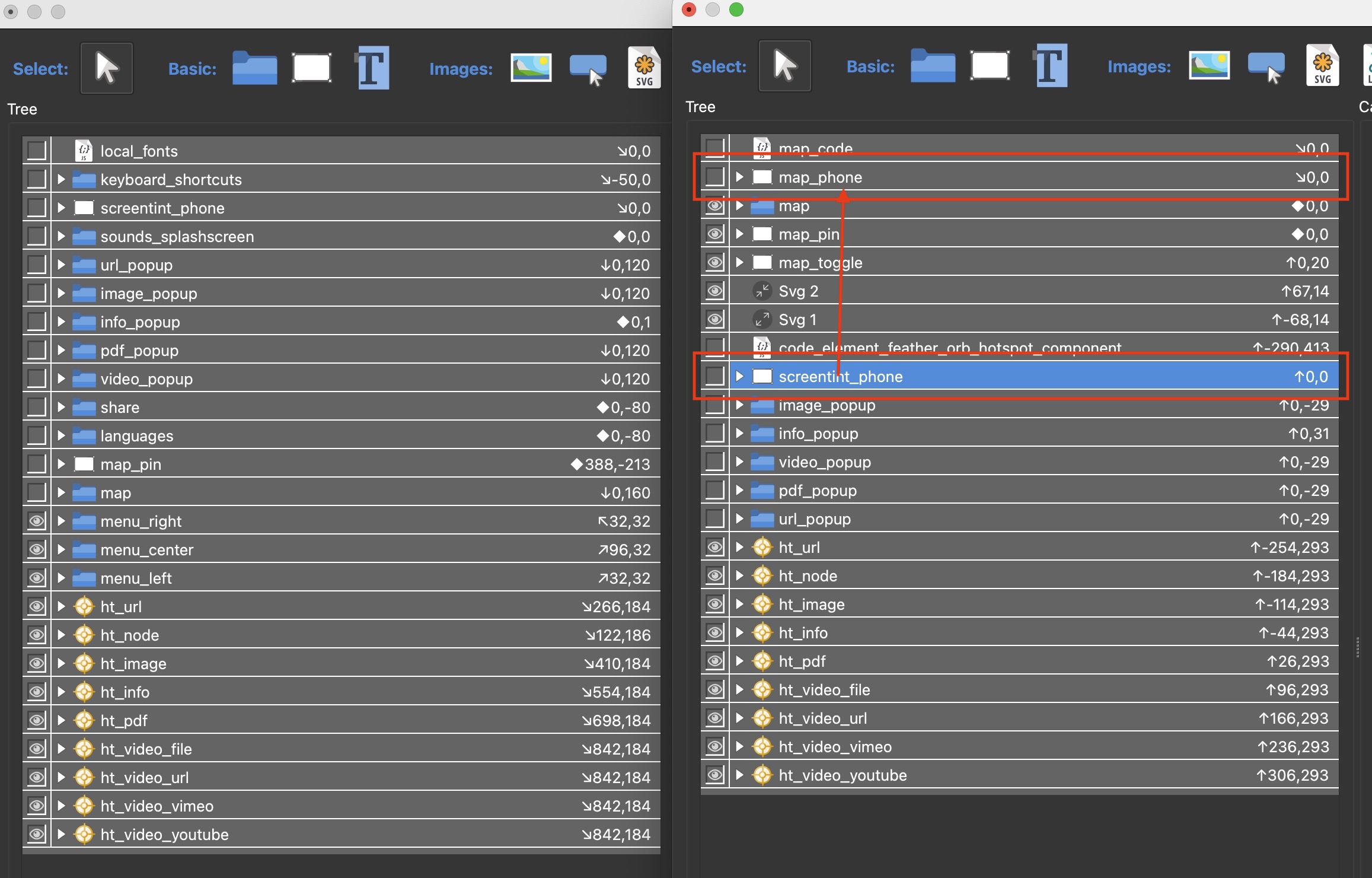Expand keyboard_shortcuts in the left tree
Screen dimensions: 1372x878
click(61, 179)
